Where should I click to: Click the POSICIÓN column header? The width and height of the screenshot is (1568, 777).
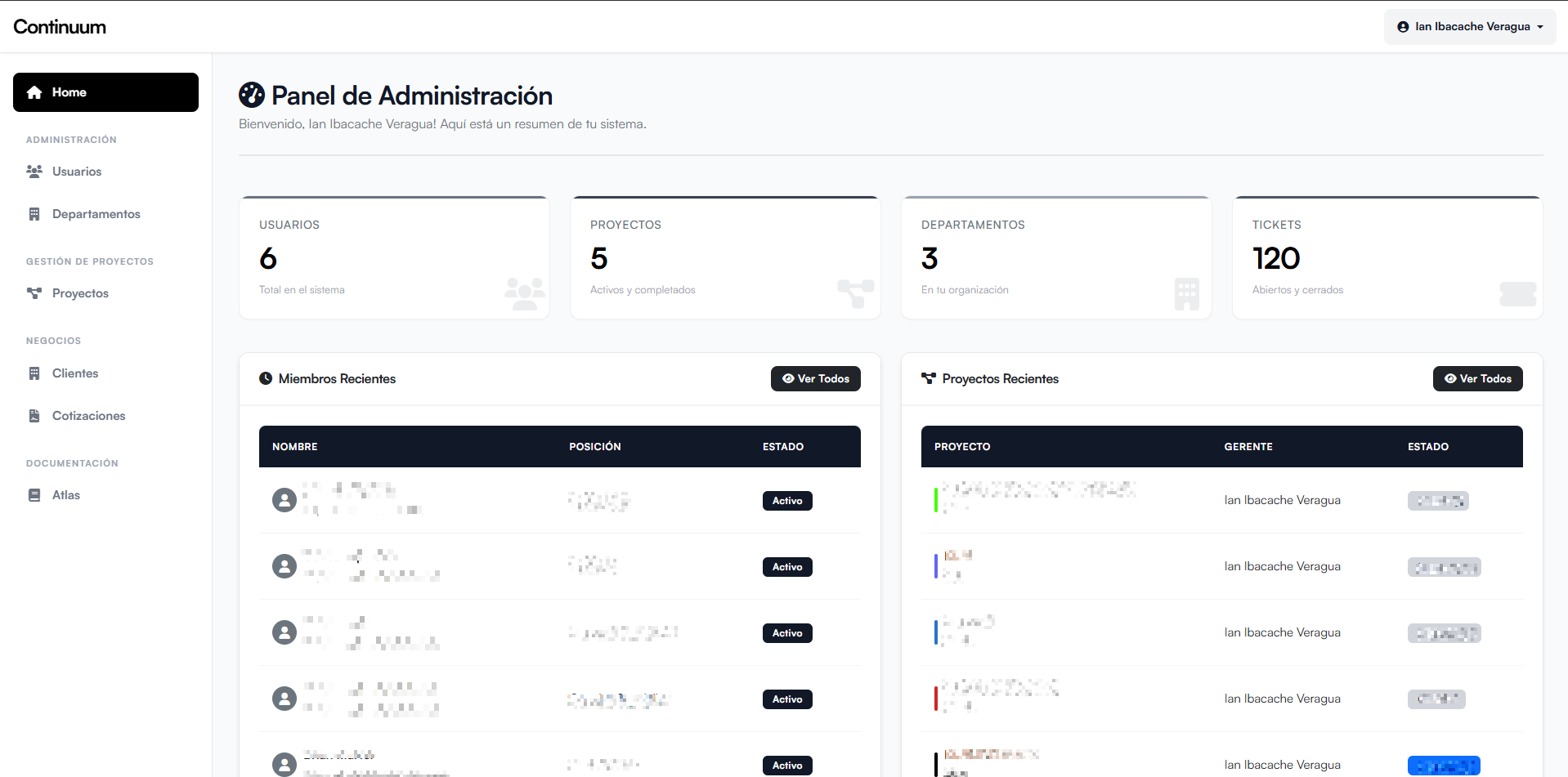[595, 447]
